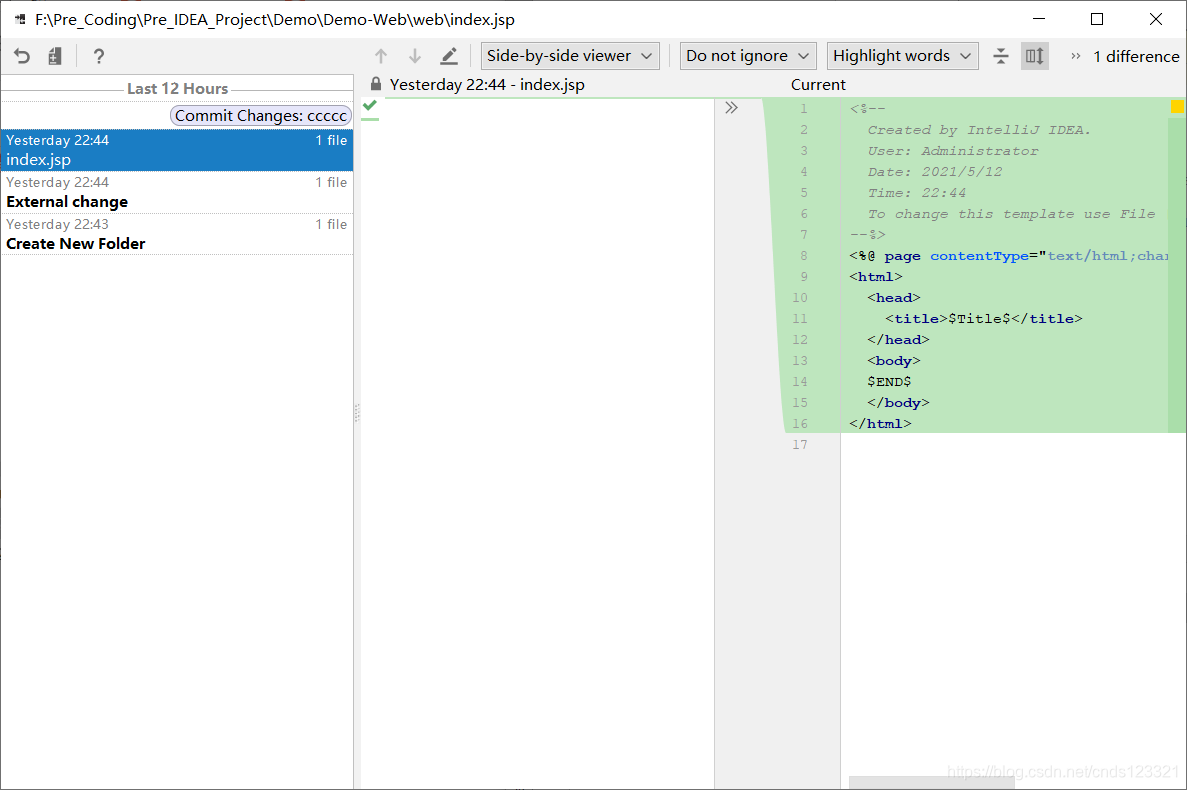Minimize the history window
The width and height of the screenshot is (1187, 790).
(x=1039, y=19)
